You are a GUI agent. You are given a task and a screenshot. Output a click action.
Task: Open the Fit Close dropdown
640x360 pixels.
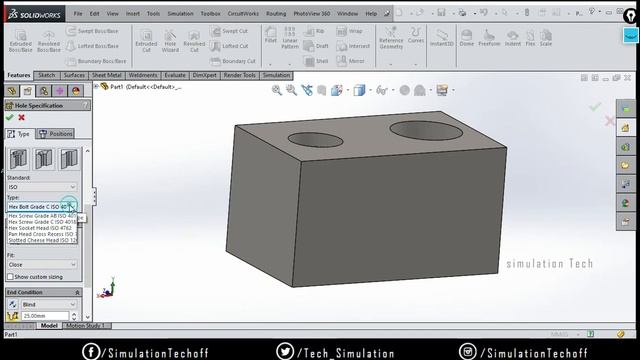point(42,264)
